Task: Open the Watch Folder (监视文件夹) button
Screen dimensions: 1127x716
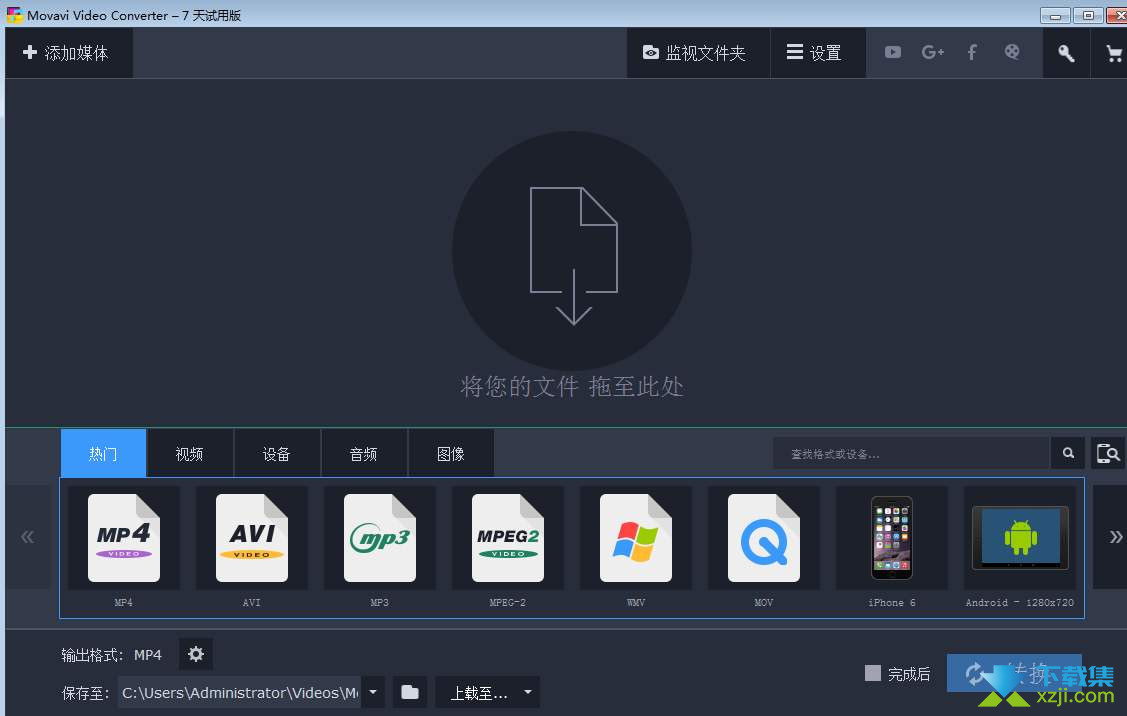Action: [698, 52]
